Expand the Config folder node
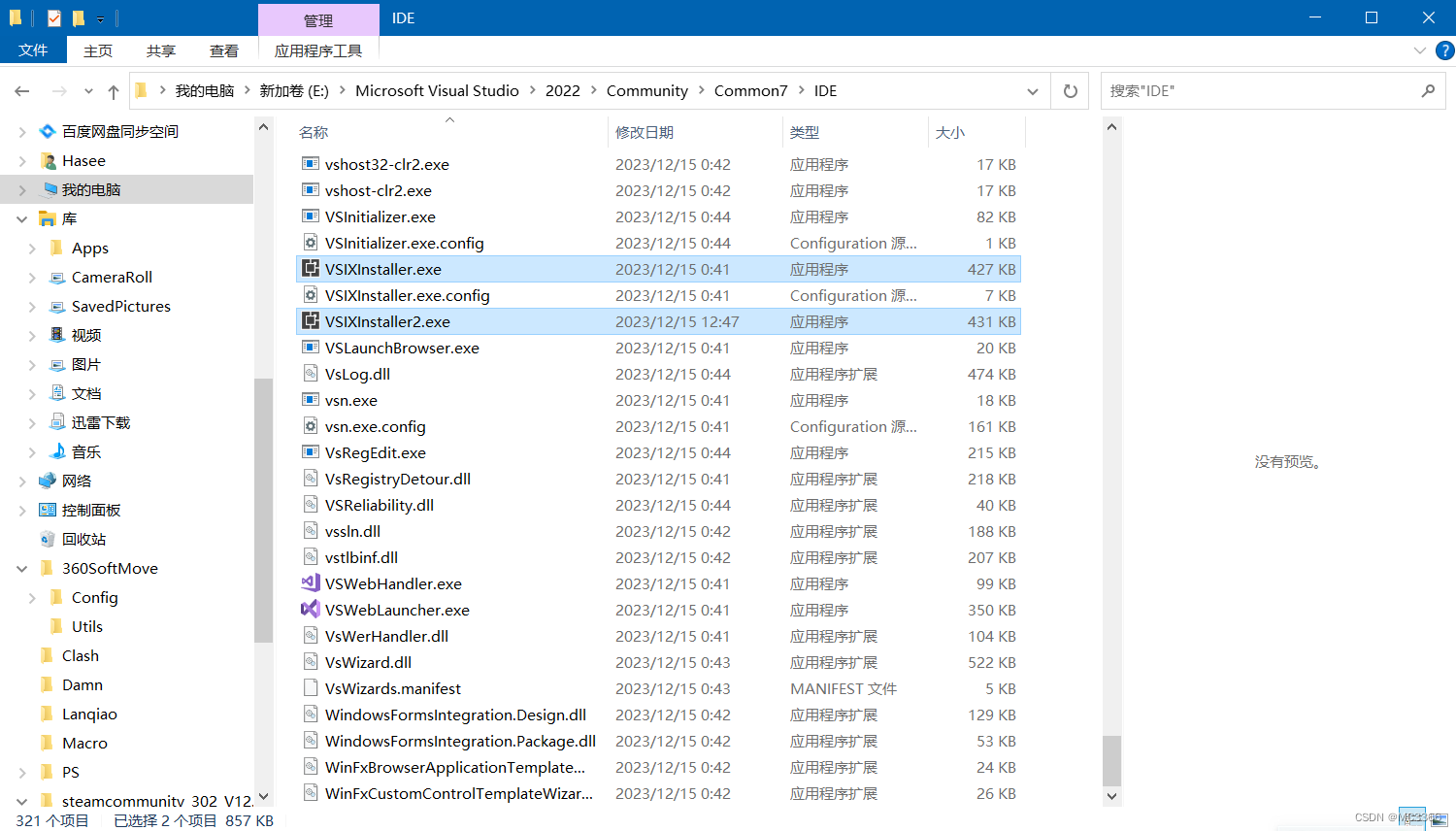This screenshot has height=831, width=1456. (x=32, y=598)
